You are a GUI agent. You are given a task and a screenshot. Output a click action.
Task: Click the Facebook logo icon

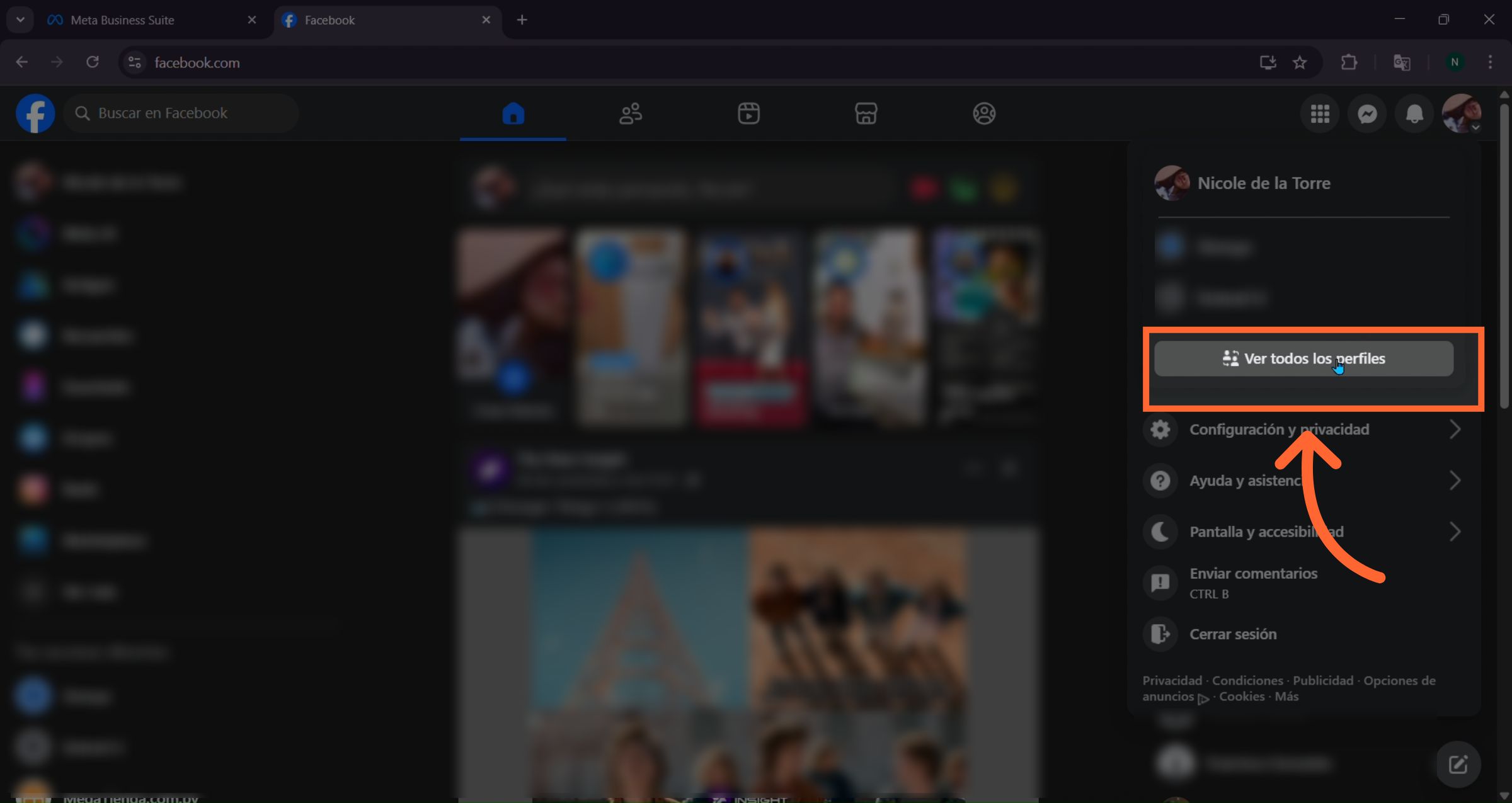[x=35, y=114]
